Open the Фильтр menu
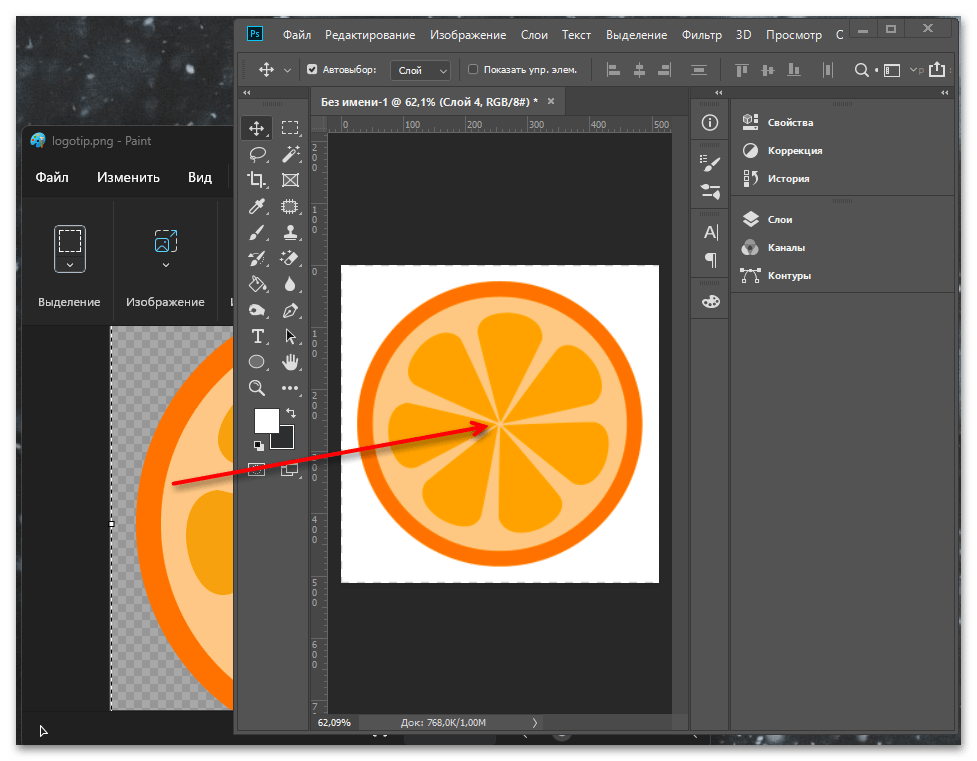This screenshot has height=761, width=977. tap(701, 35)
